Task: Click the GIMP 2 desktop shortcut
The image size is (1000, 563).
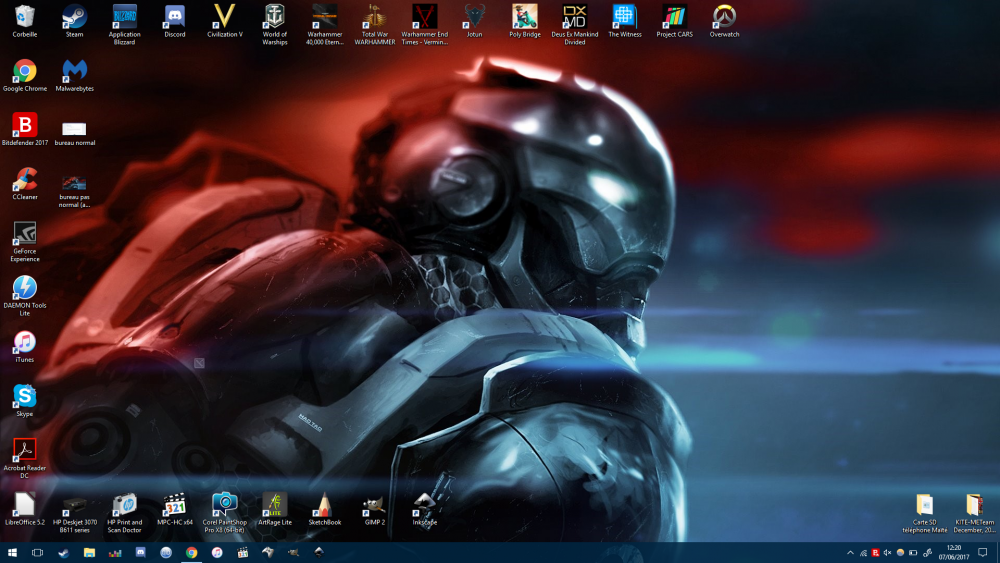Action: click(x=374, y=505)
